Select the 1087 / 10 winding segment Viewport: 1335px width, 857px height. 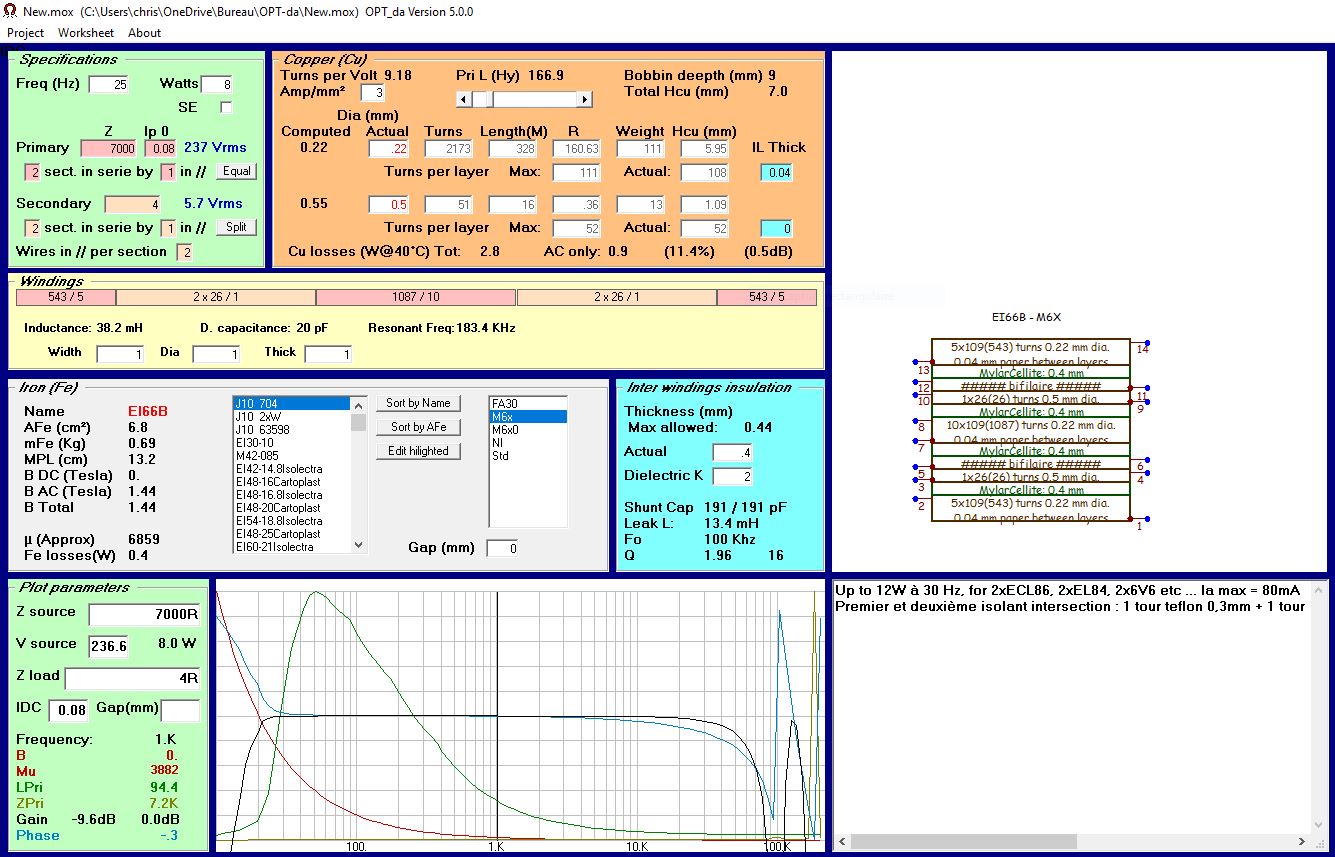[416, 297]
